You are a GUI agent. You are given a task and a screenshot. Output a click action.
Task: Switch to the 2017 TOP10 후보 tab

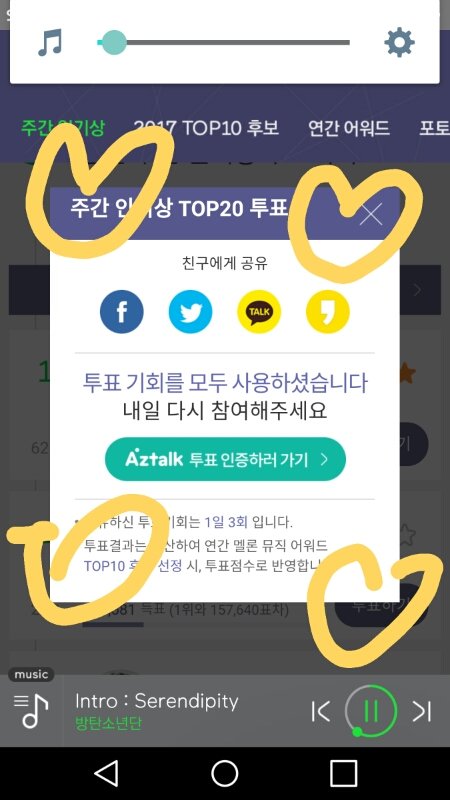coord(206,128)
